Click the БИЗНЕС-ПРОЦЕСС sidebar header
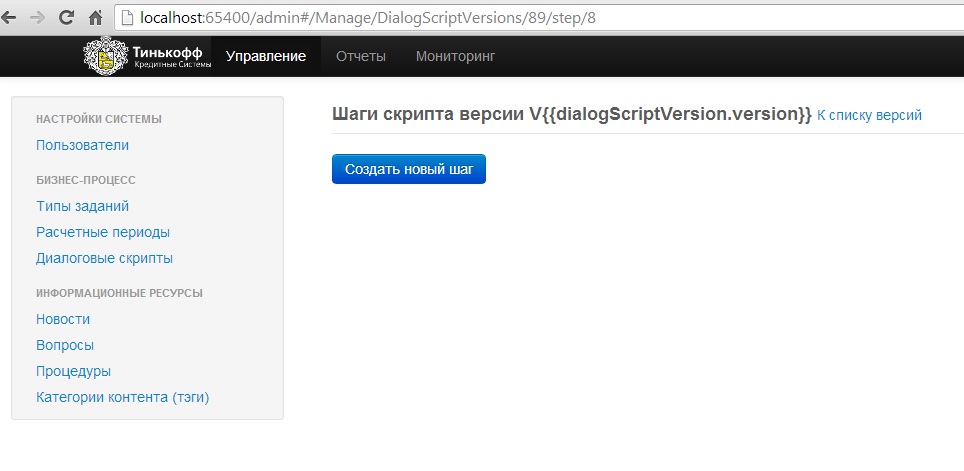964x471 pixels. click(86, 180)
